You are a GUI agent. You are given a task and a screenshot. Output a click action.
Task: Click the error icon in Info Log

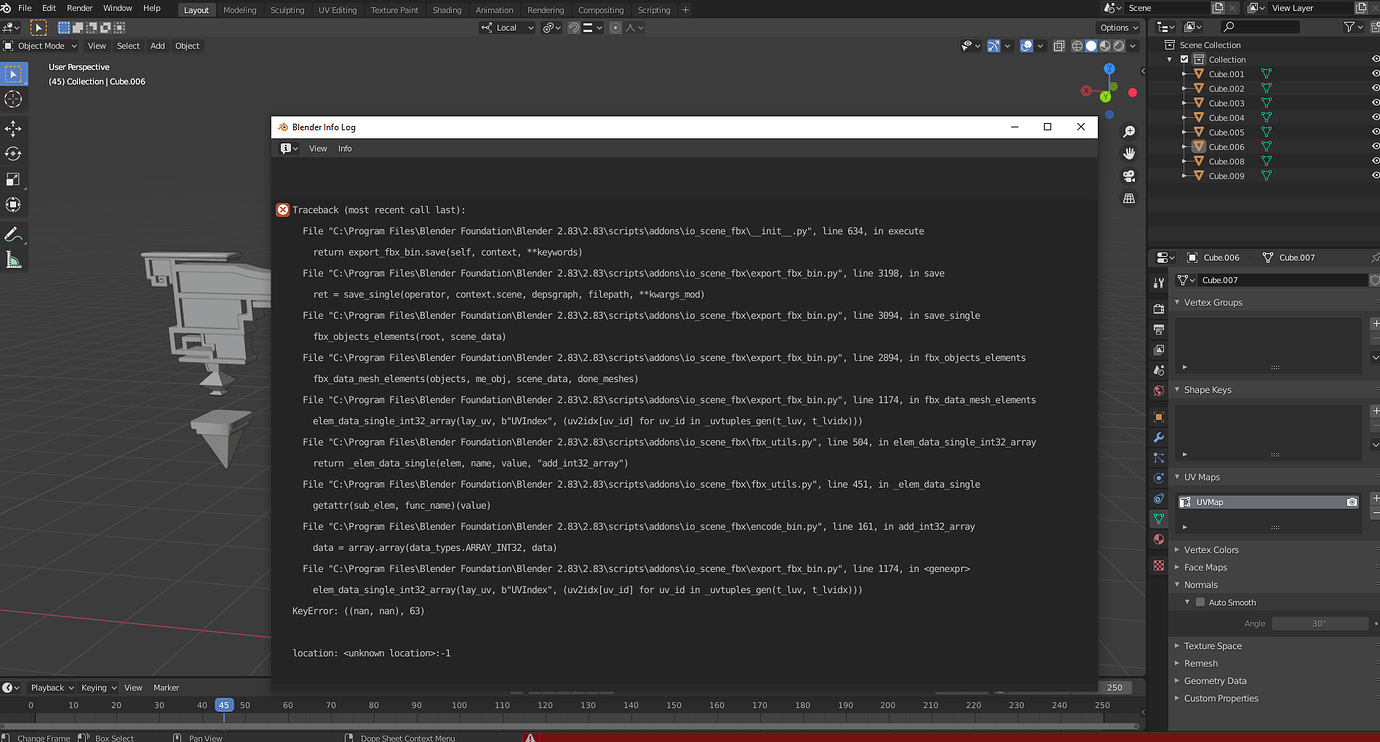click(283, 210)
